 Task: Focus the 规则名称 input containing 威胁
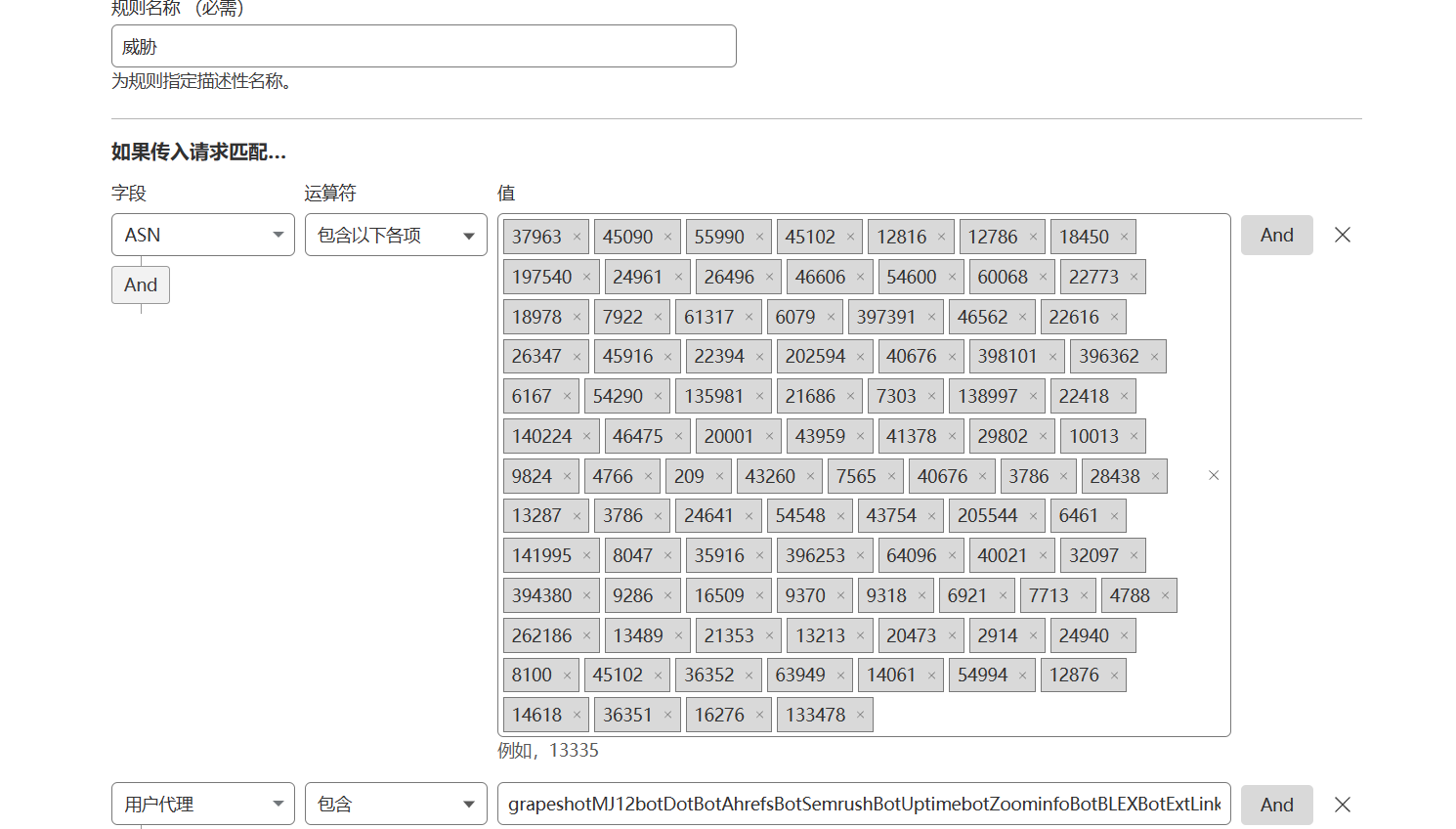point(423,46)
